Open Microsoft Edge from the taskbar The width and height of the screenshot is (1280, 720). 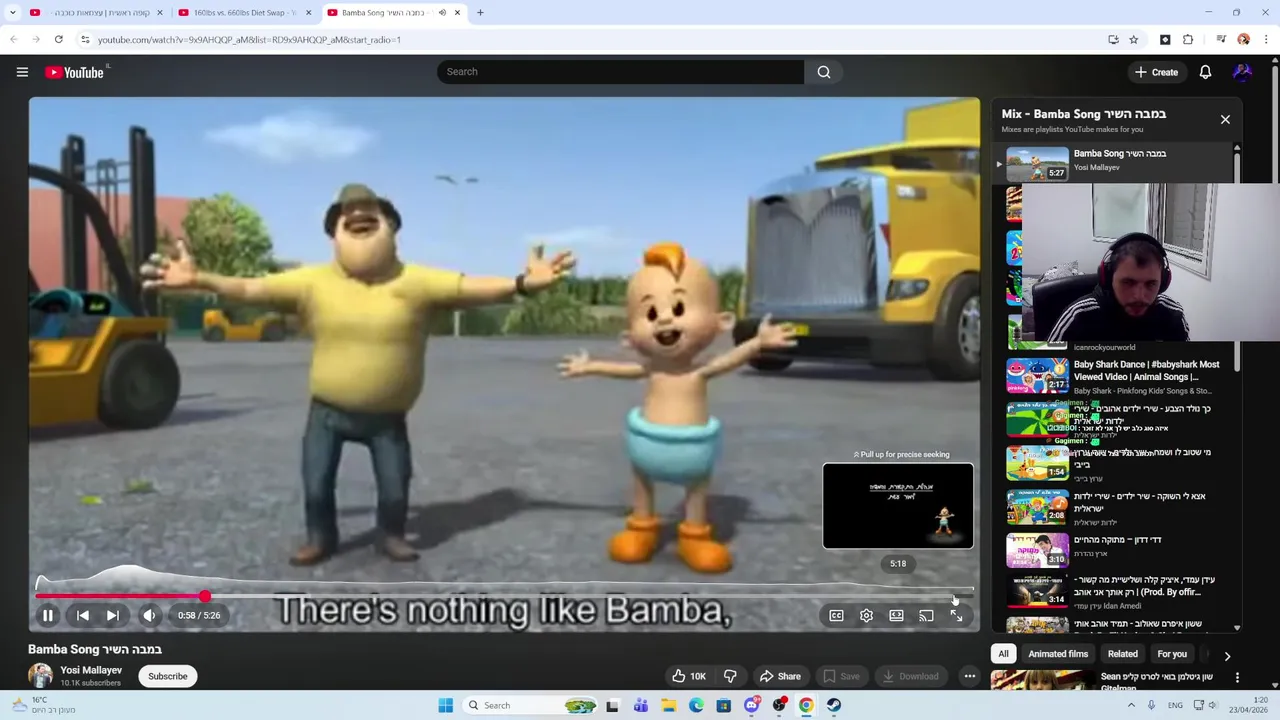coord(696,705)
